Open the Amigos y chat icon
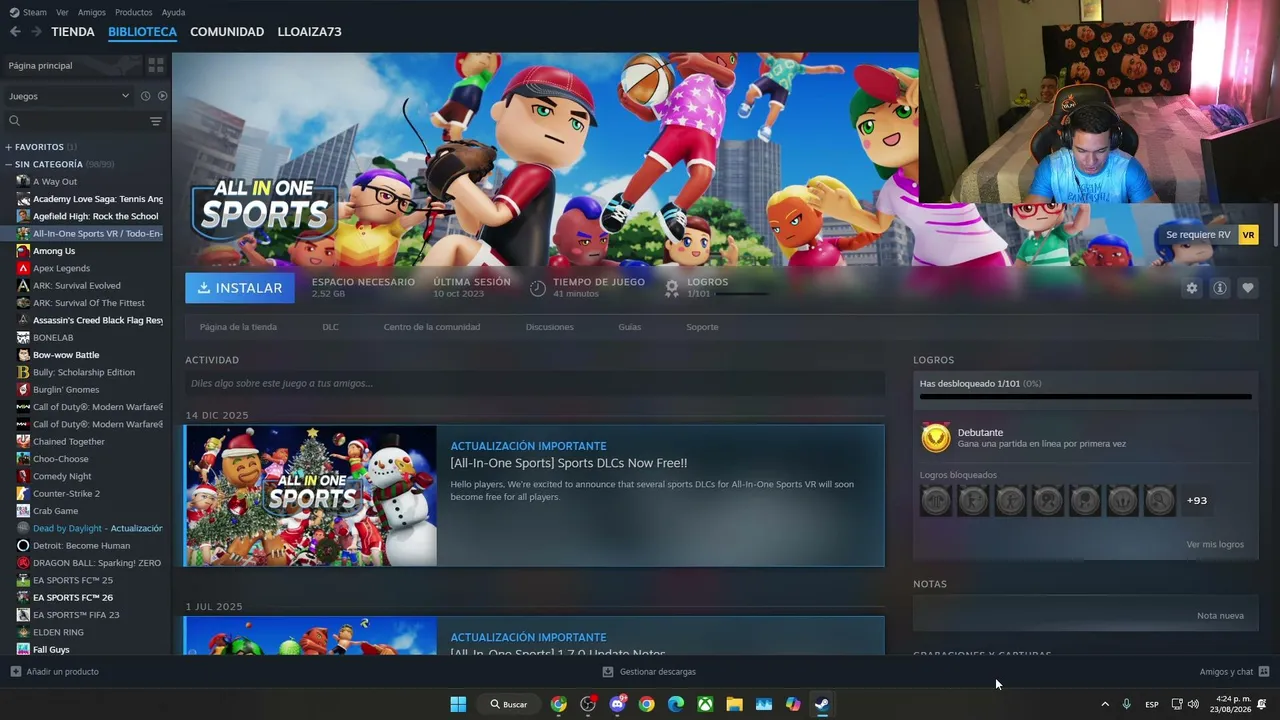Viewport: 1280px width, 720px height. tap(1264, 672)
